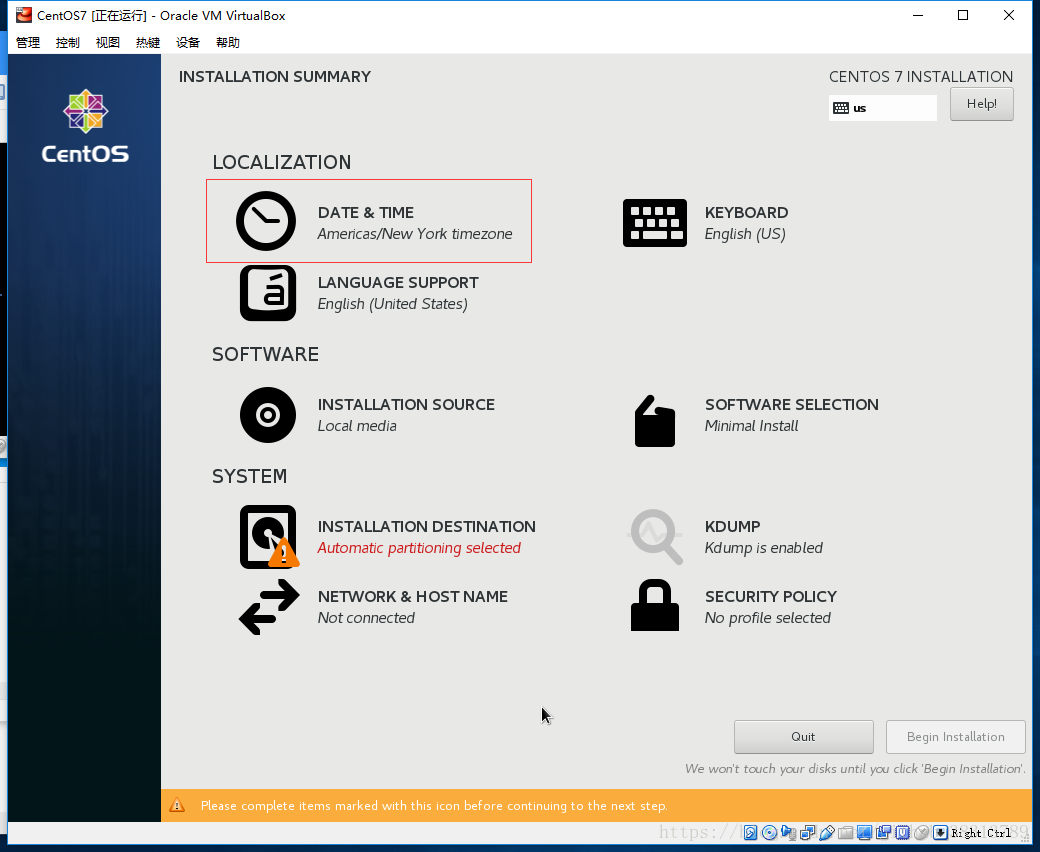Image resolution: width=1040 pixels, height=852 pixels.
Task: Open NETWORK & HOST NAME label
Action: point(413,597)
